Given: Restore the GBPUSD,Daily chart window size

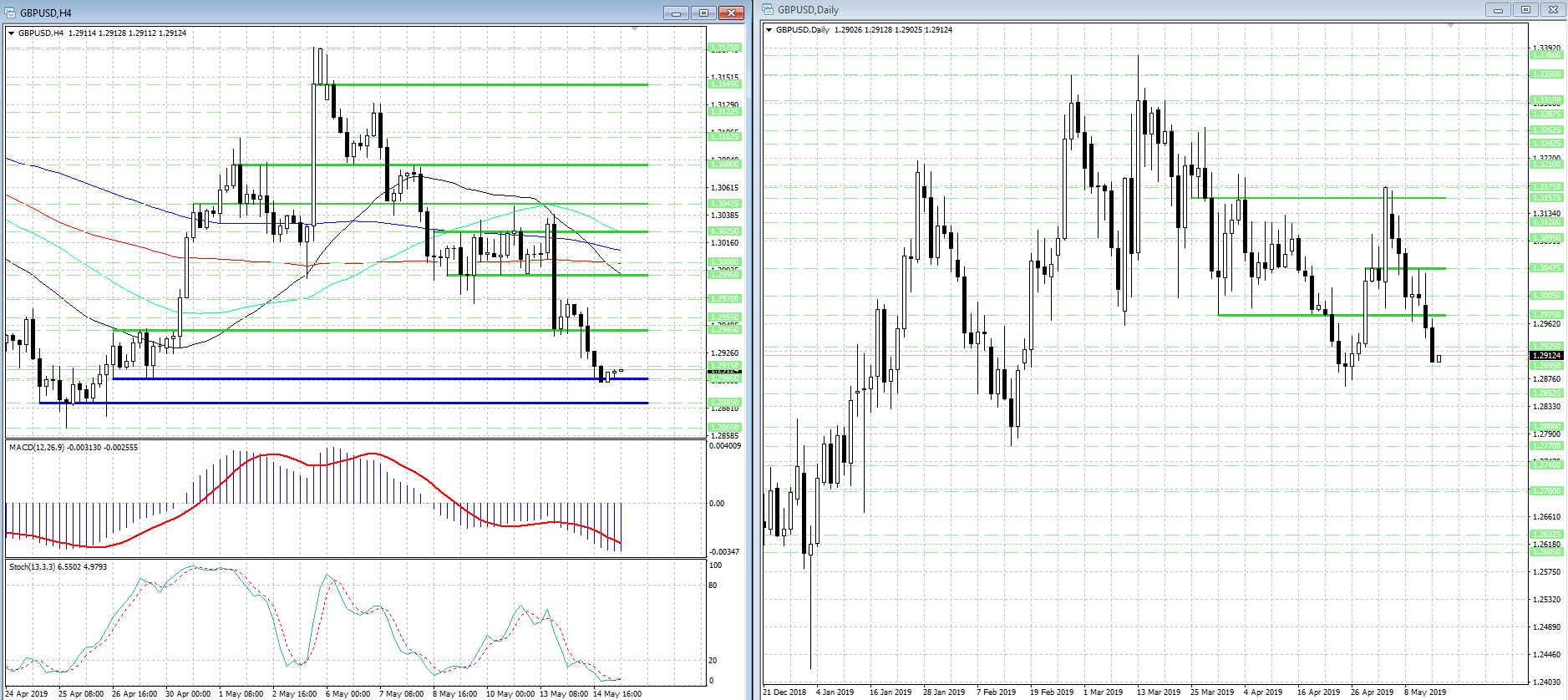Looking at the screenshot, I should pyautogui.click(x=1525, y=10).
